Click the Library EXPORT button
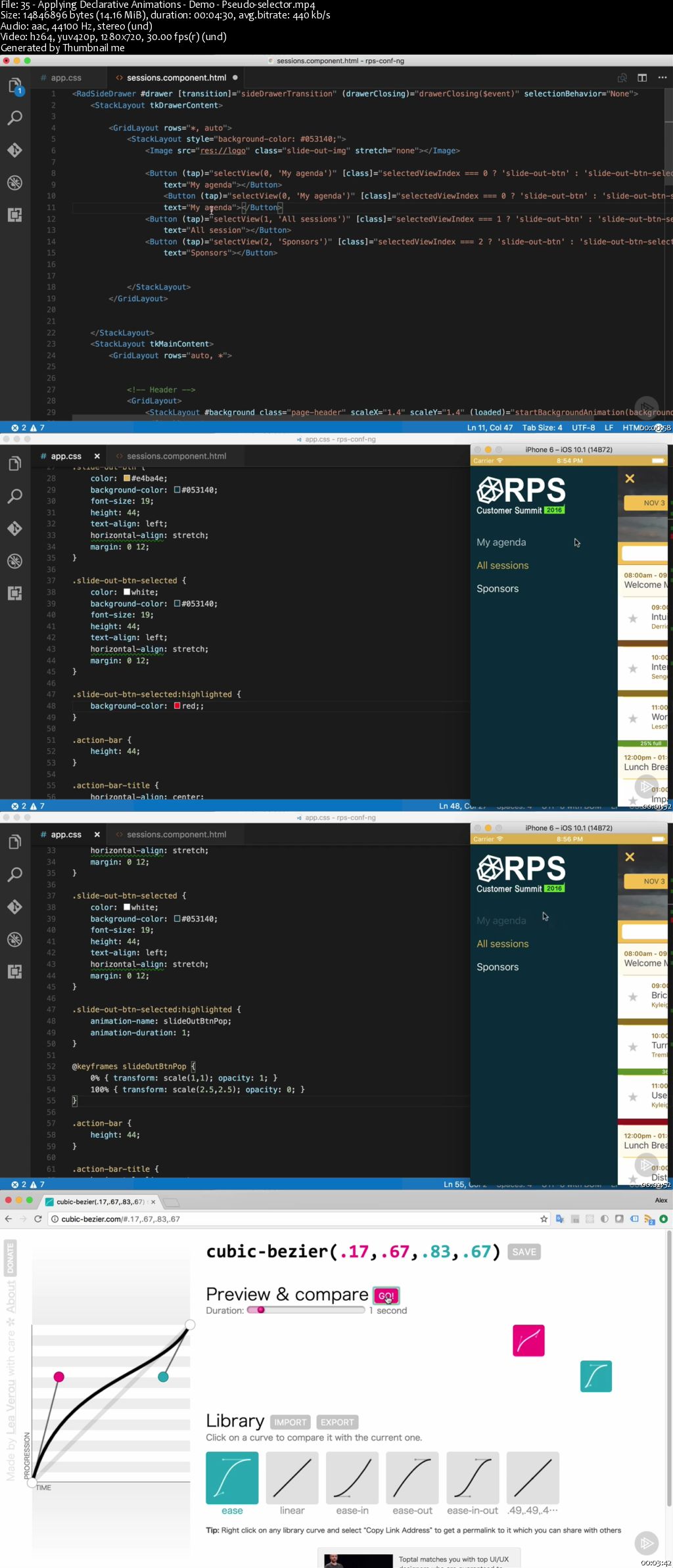The width and height of the screenshot is (673, 1568). pyautogui.click(x=337, y=1422)
